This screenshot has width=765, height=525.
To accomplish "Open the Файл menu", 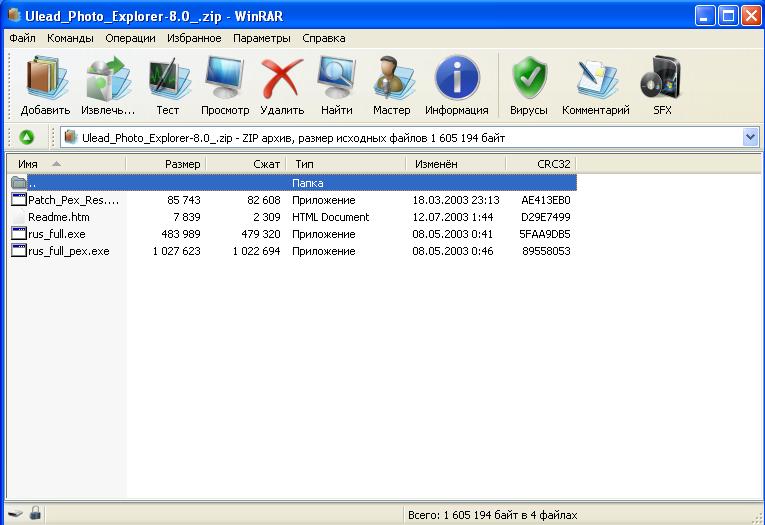I will pyautogui.click(x=22, y=38).
